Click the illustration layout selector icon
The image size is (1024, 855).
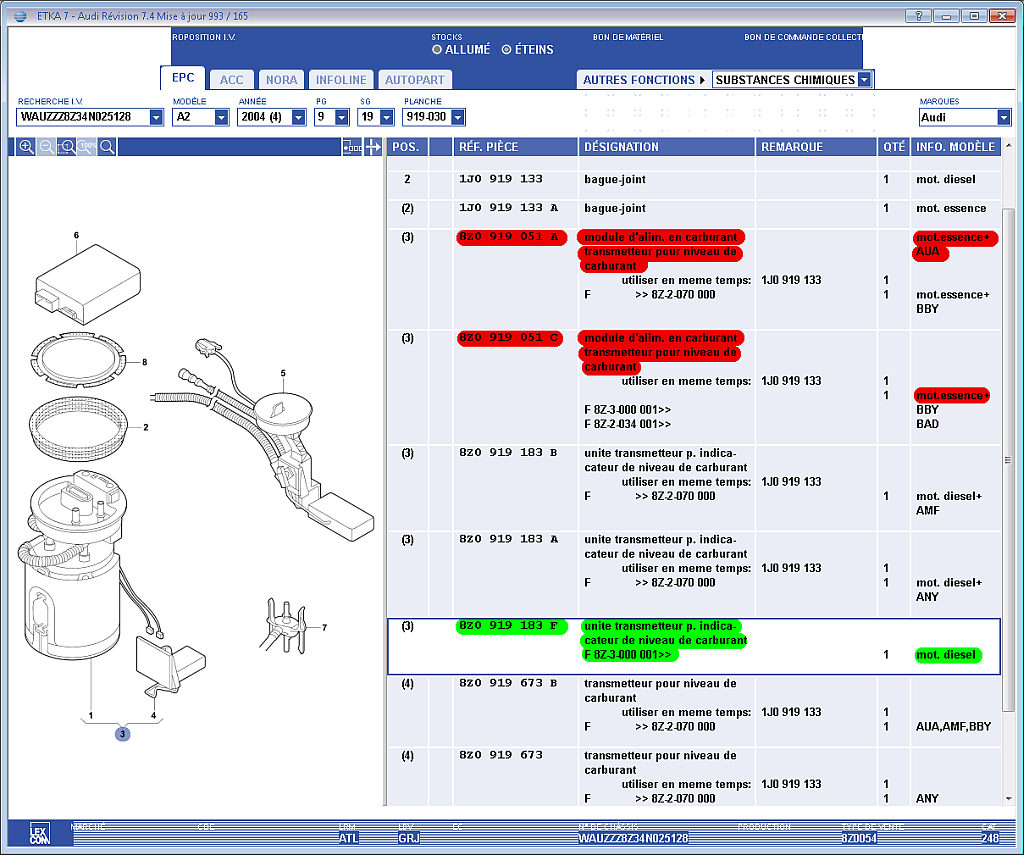tap(352, 147)
